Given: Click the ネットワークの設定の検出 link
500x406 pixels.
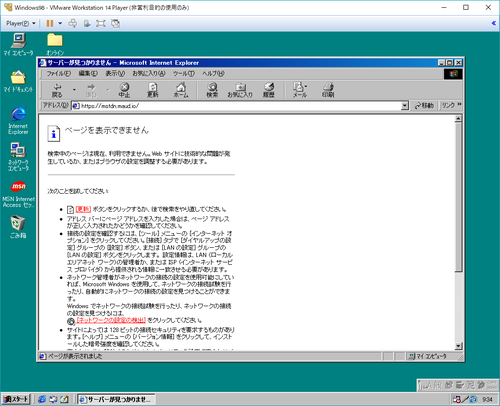Looking at the screenshot, I should pos(111,320).
